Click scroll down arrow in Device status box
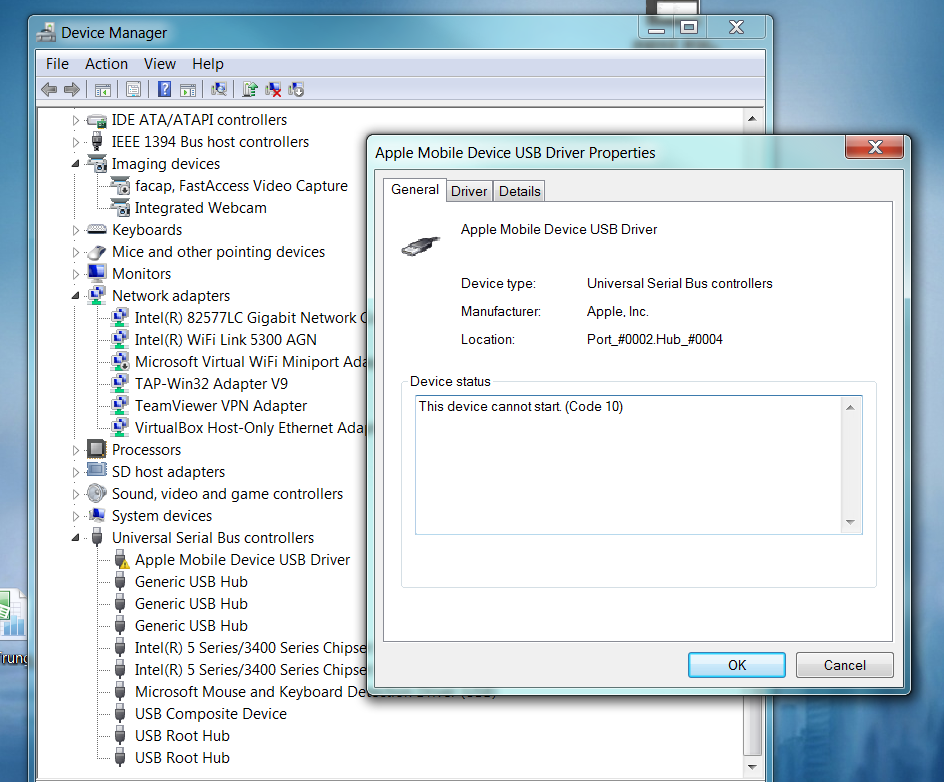944x782 pixels. tap(850, 522)
